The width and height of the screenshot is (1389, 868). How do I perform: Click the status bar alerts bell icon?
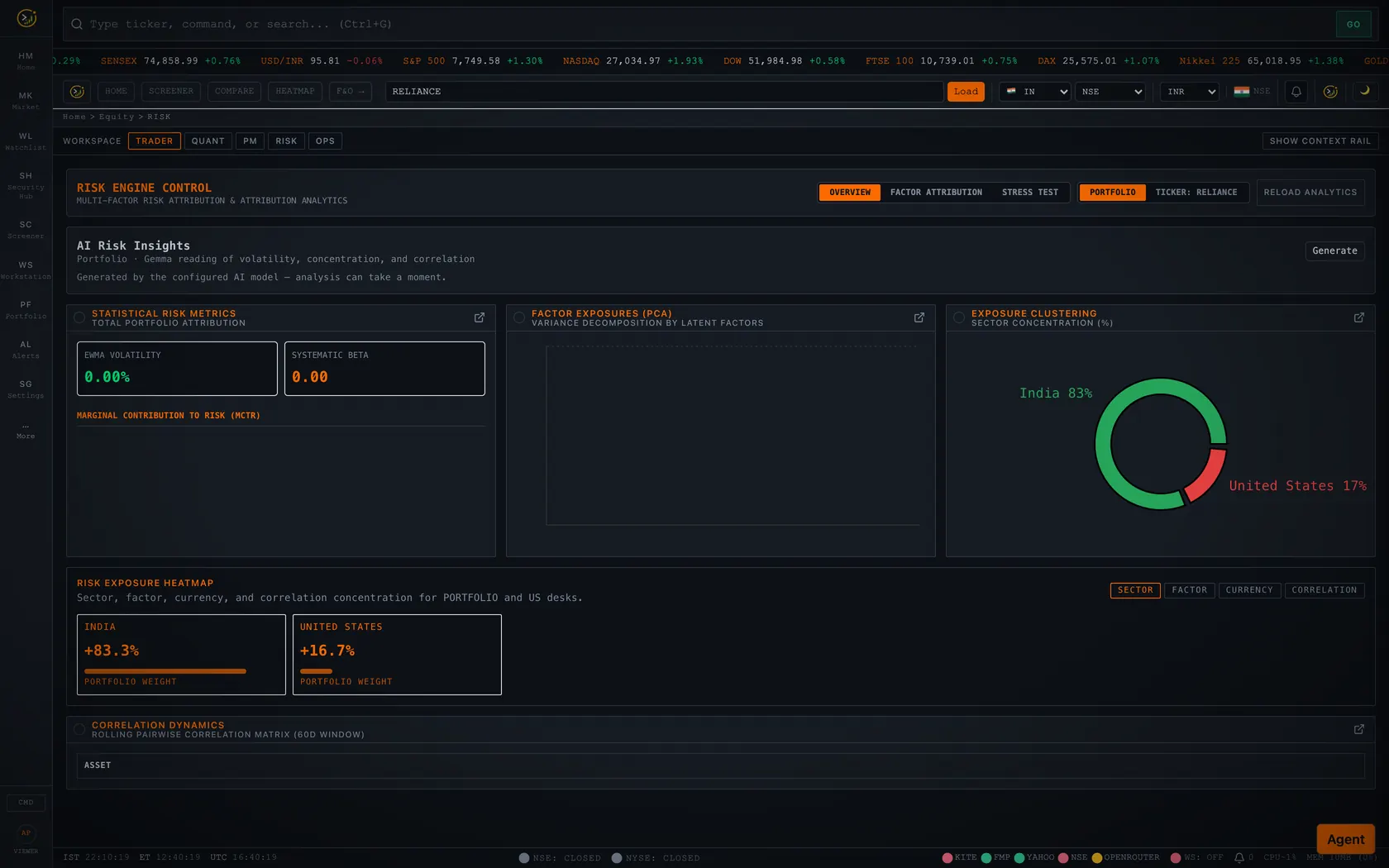pos(1239,858)
